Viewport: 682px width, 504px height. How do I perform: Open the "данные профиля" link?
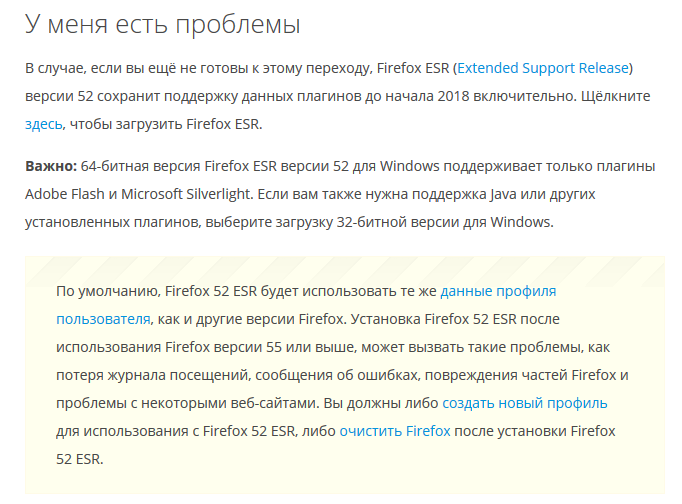[x=498, y=291]
